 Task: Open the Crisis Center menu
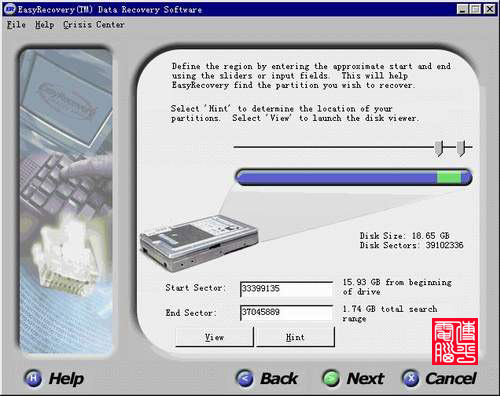point(94,25)
